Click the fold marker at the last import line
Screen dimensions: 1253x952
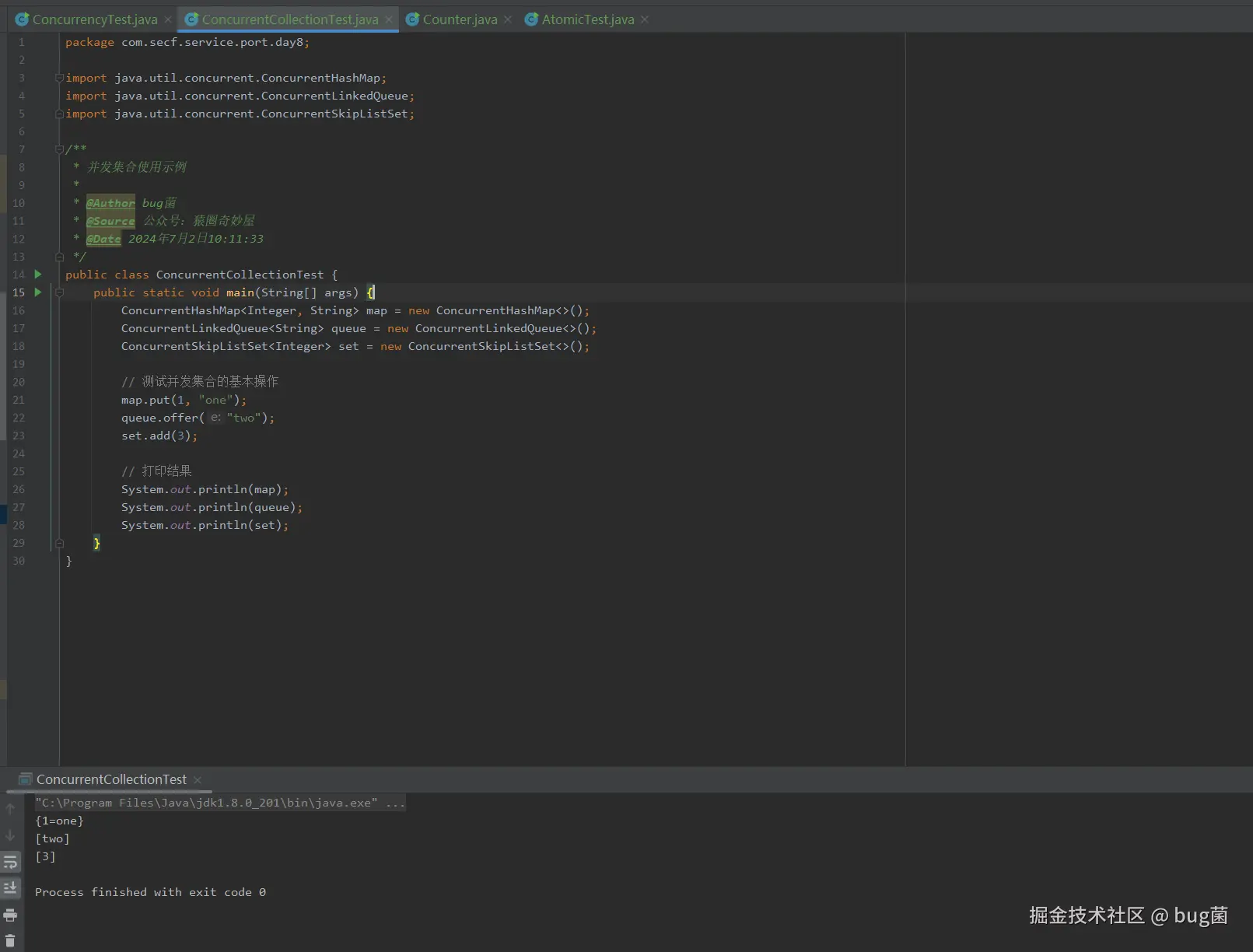point(59,114)
